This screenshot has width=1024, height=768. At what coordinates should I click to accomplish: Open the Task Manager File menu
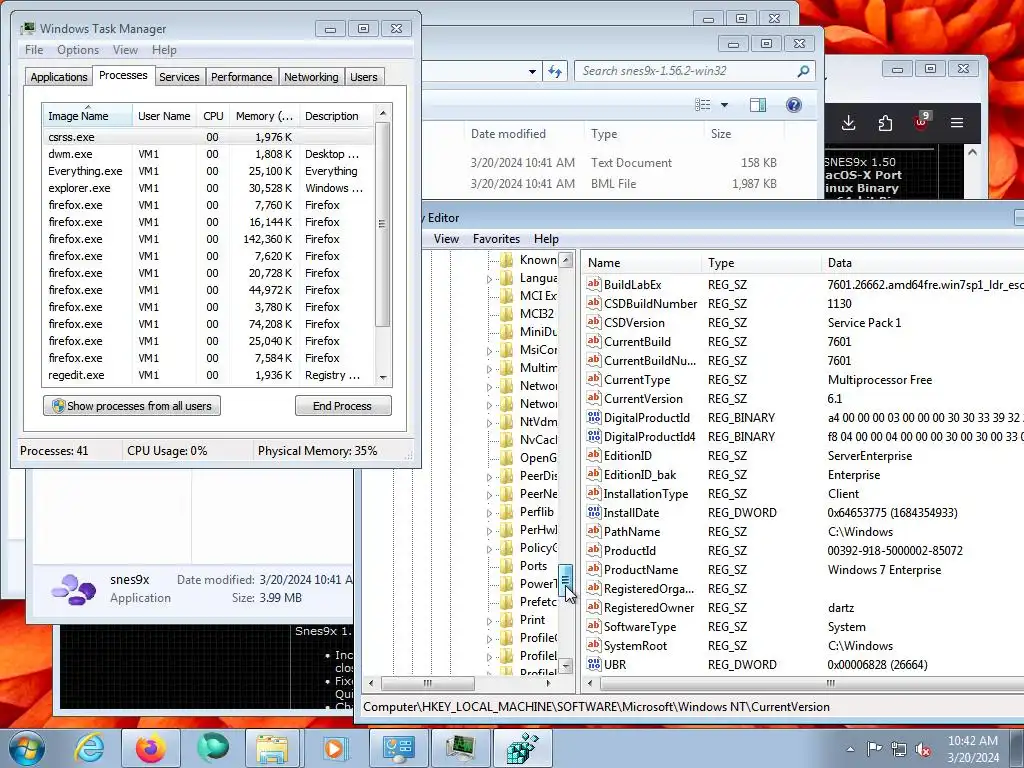(34, 50)
